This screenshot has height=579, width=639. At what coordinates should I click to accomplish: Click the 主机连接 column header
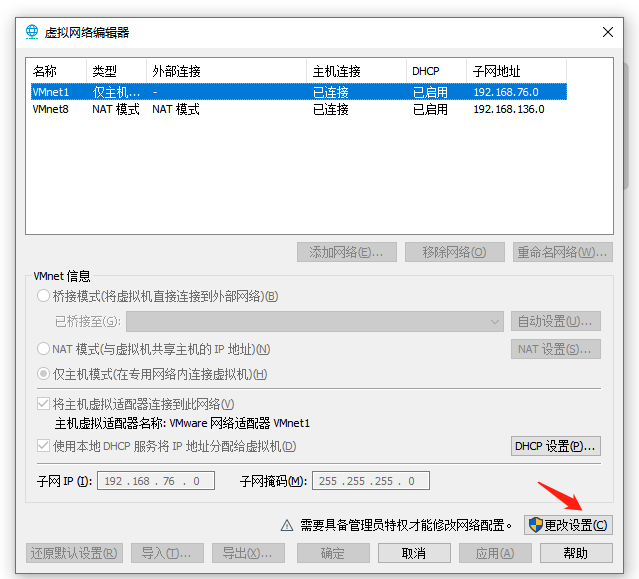click(357, 71)
